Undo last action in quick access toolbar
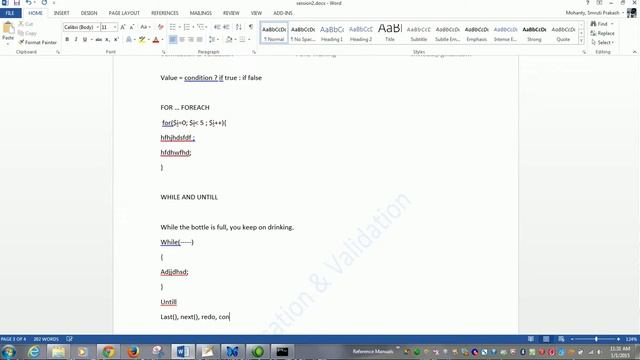This screenshot has height=360, width=640. [28, 3]
